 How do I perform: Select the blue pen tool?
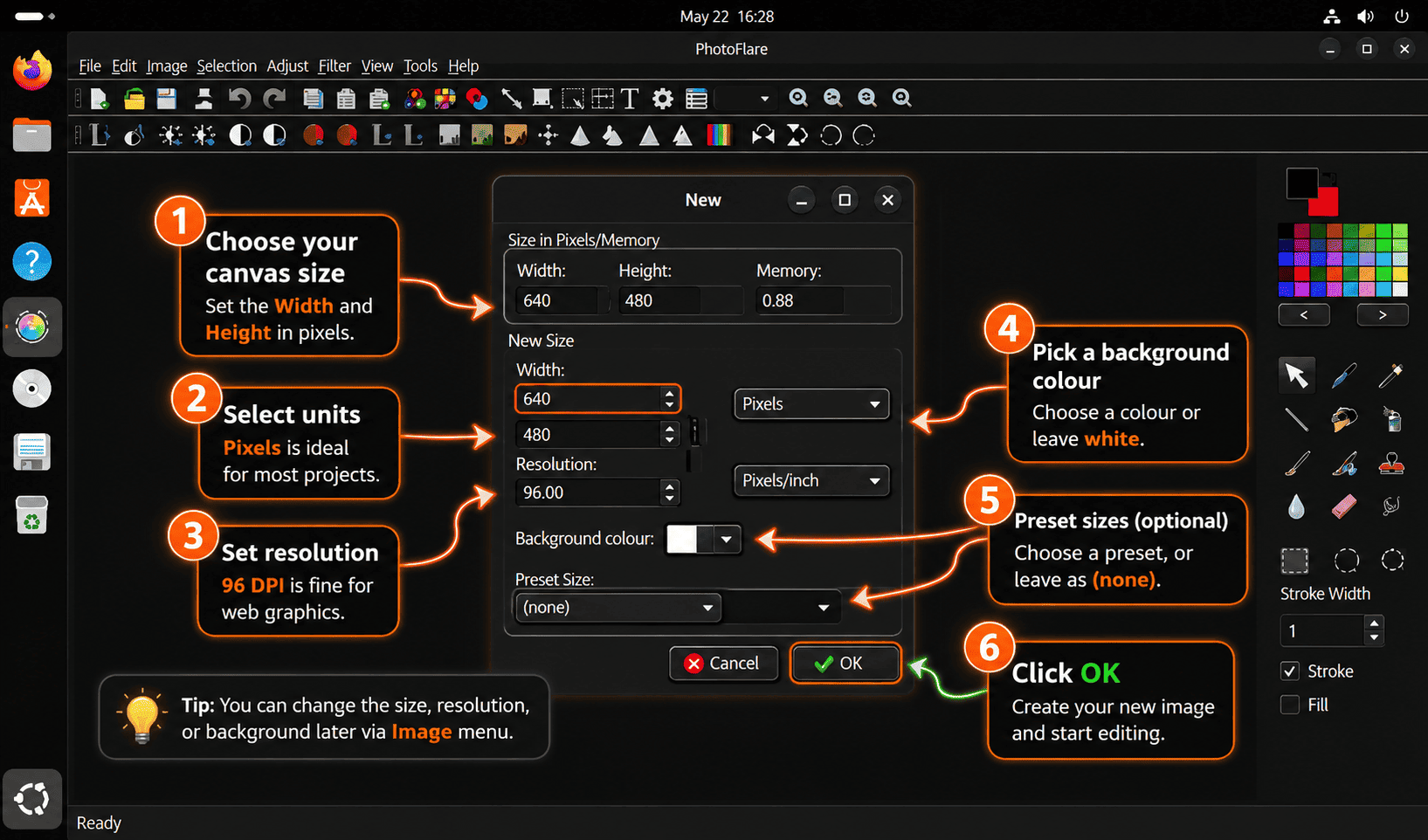coord(1344,375)
